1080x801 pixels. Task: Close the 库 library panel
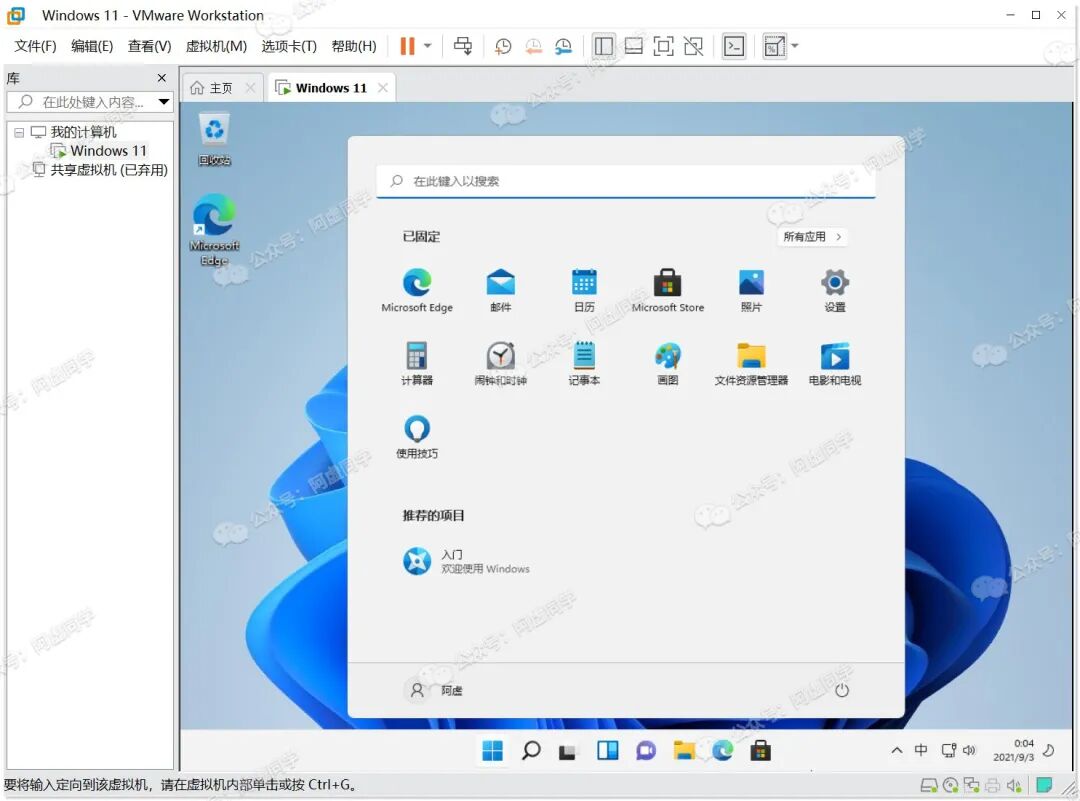162,78
